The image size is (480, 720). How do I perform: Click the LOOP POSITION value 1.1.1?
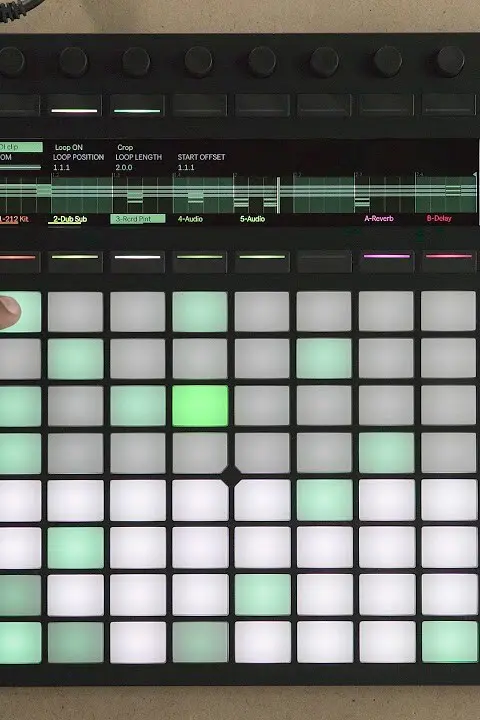tap(62, 168)
